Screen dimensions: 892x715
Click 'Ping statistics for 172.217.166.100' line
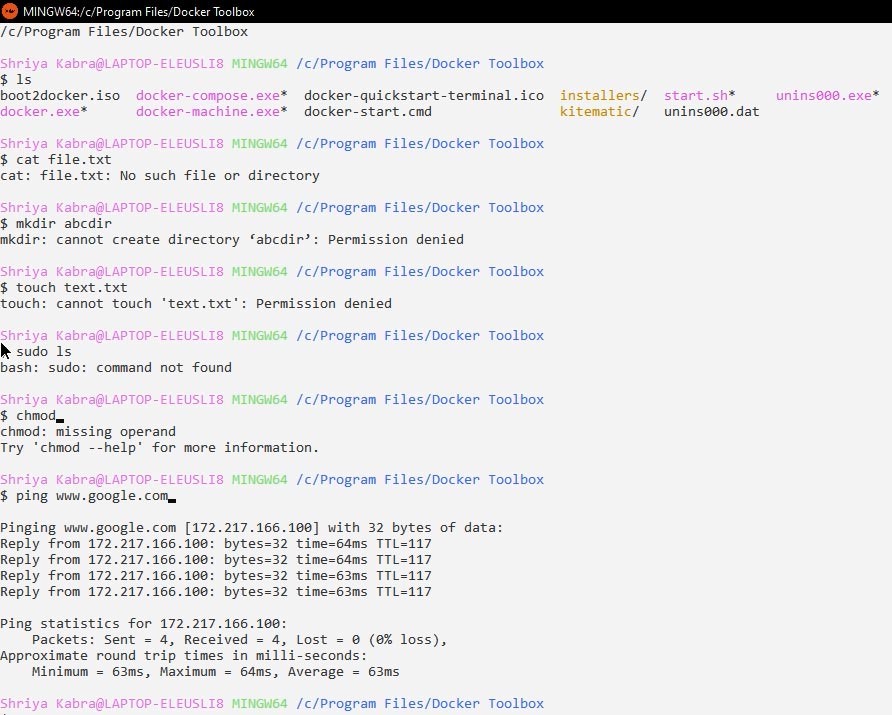pos(143,623)
